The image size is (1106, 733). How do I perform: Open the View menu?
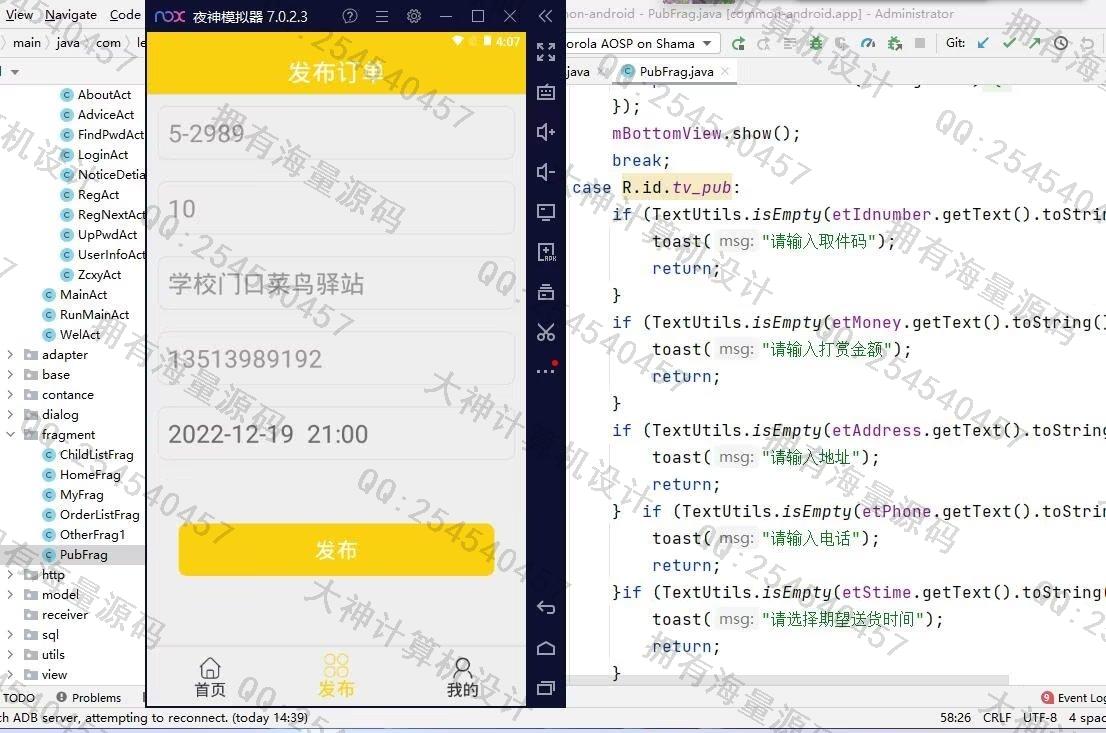click(x=18, y=14)
